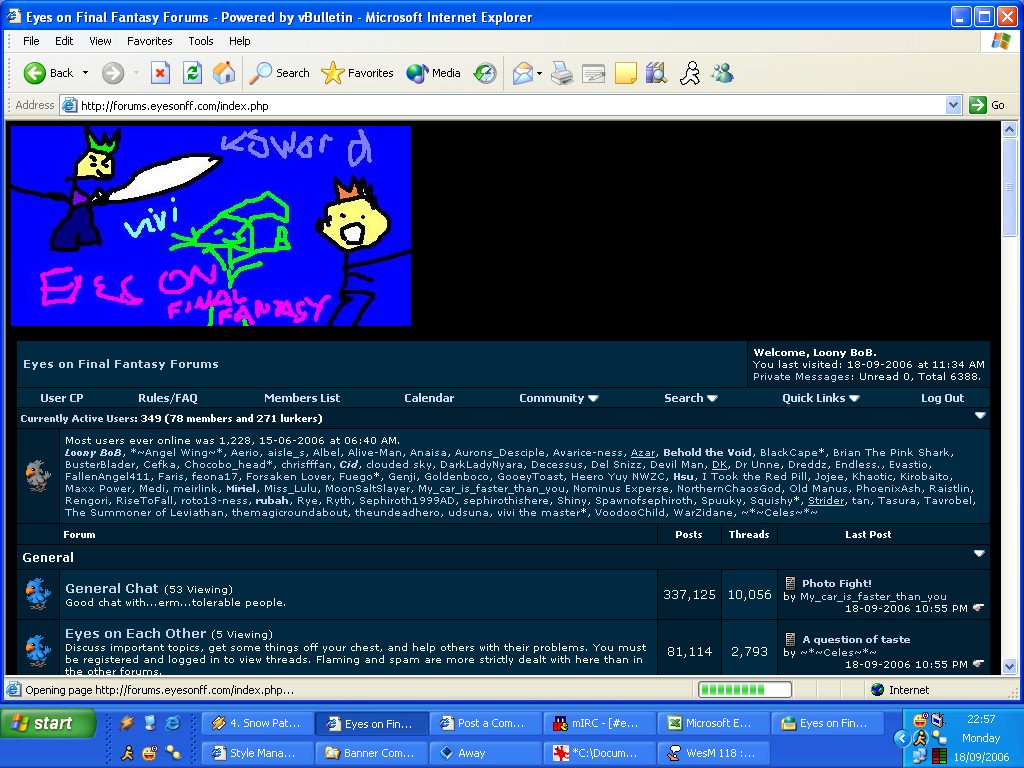The height and width of the screenshot is (768, 1024).
Task: Click the Eyes on Final Fantasy banner image
Action: click(x=211, y=226)
